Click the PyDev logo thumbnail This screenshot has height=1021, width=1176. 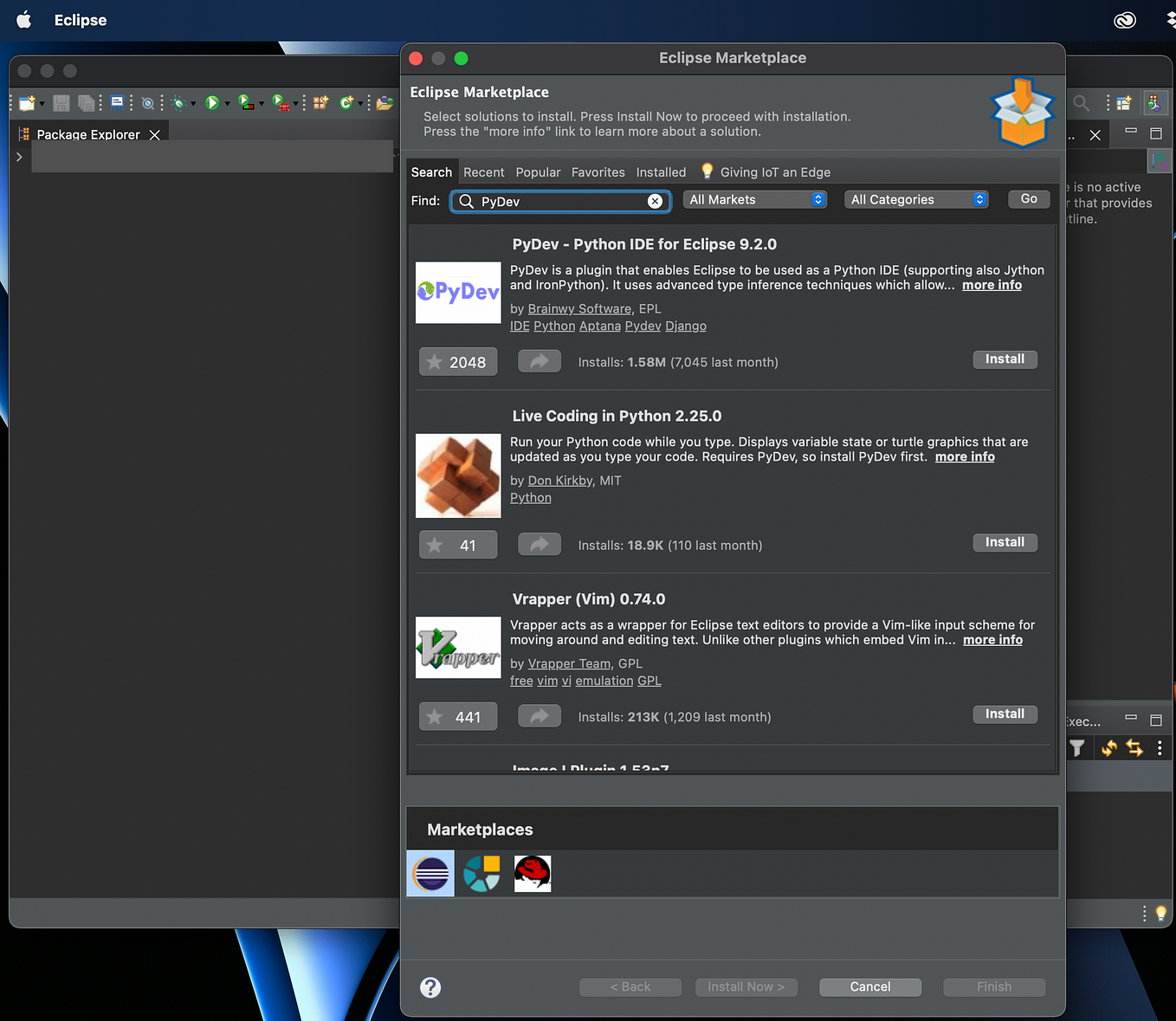458,293
